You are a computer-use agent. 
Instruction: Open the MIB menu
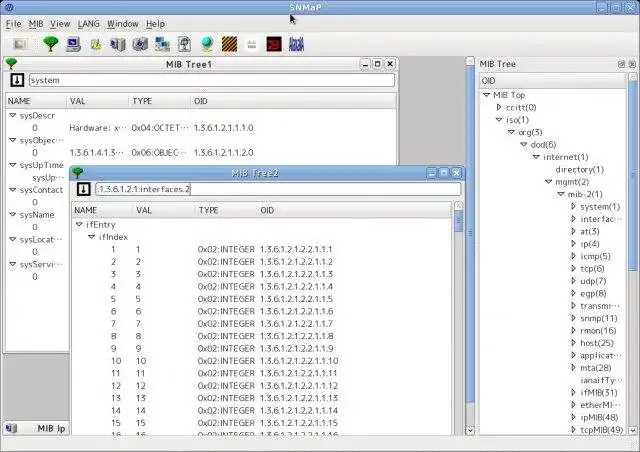(x=36, y=24)
